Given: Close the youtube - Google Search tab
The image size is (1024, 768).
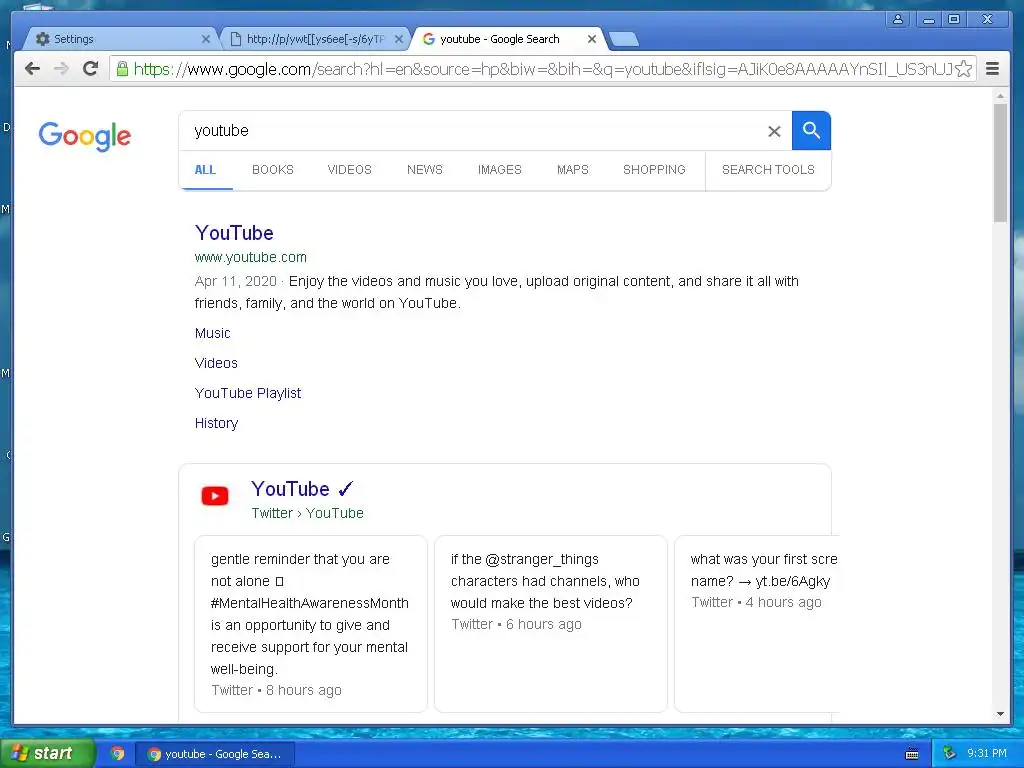Looking at the screenshot, I should pyautogui.click(x=592, y=39).
